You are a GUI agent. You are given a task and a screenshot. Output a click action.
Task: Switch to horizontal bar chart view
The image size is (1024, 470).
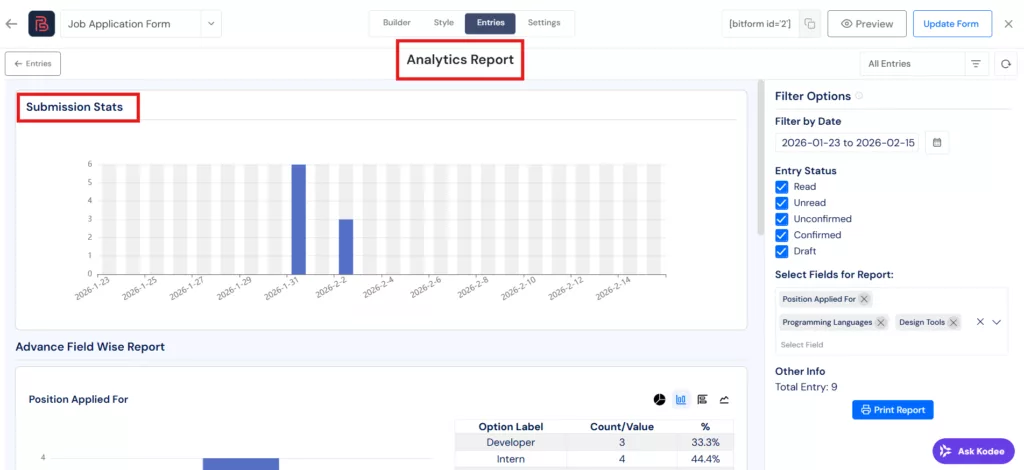pyautogui.click(x=703, y=400)
